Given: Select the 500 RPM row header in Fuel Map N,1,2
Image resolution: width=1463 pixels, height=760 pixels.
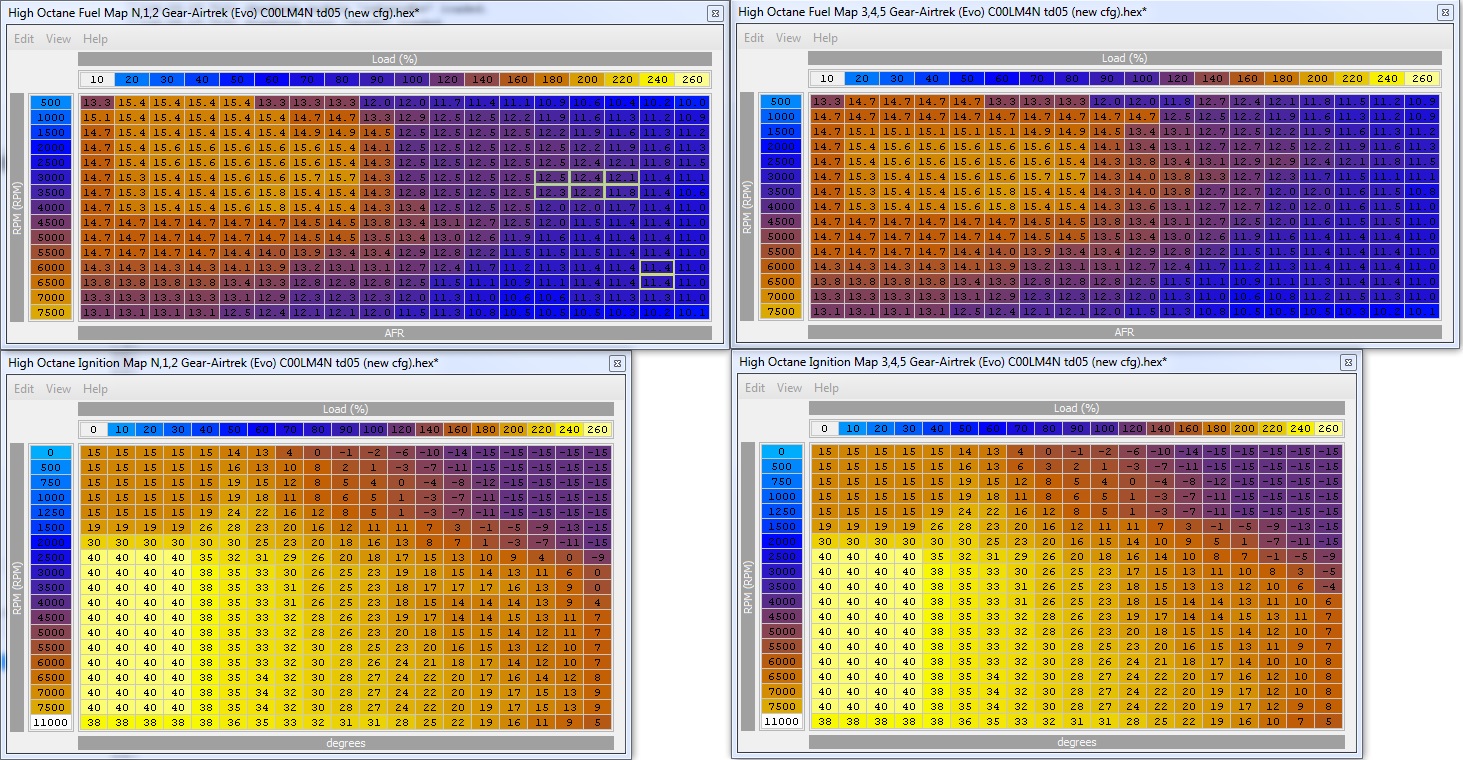Looking at the screenshot, I should pos(50,102).
